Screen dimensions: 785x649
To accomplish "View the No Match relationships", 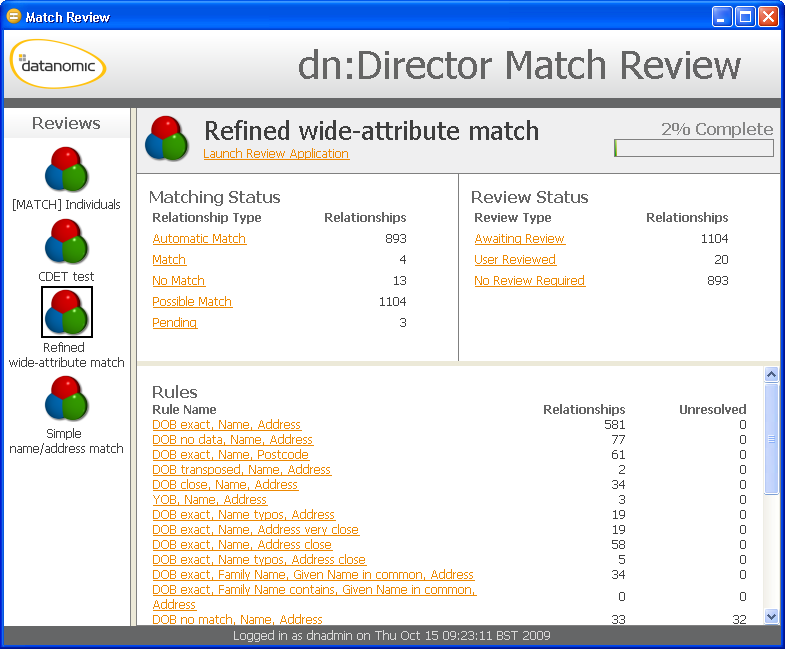I will click(178, 281).
